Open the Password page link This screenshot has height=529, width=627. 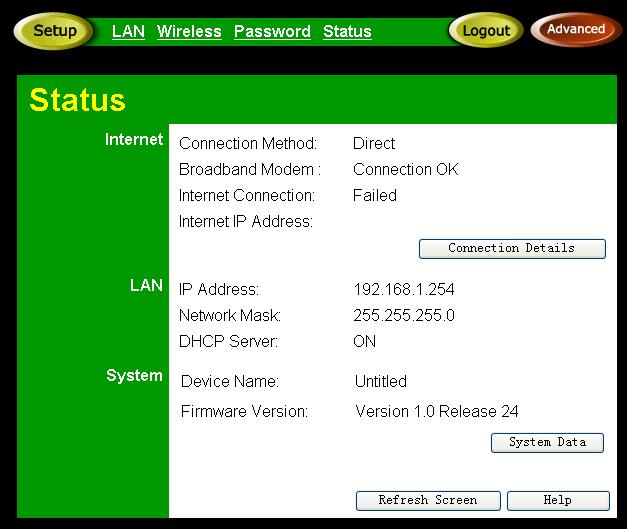pos(272,31)
